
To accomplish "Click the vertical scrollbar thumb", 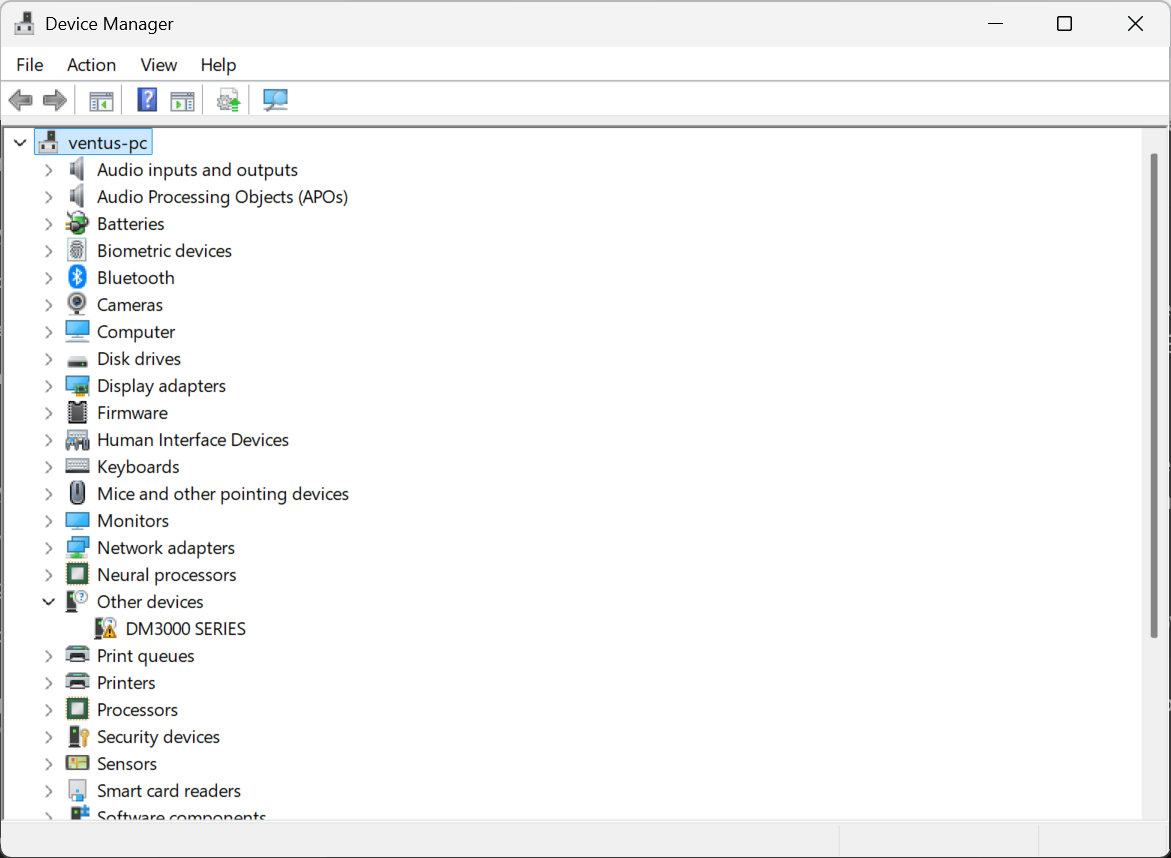I will pyautogui.click(x=1154, y=395).
